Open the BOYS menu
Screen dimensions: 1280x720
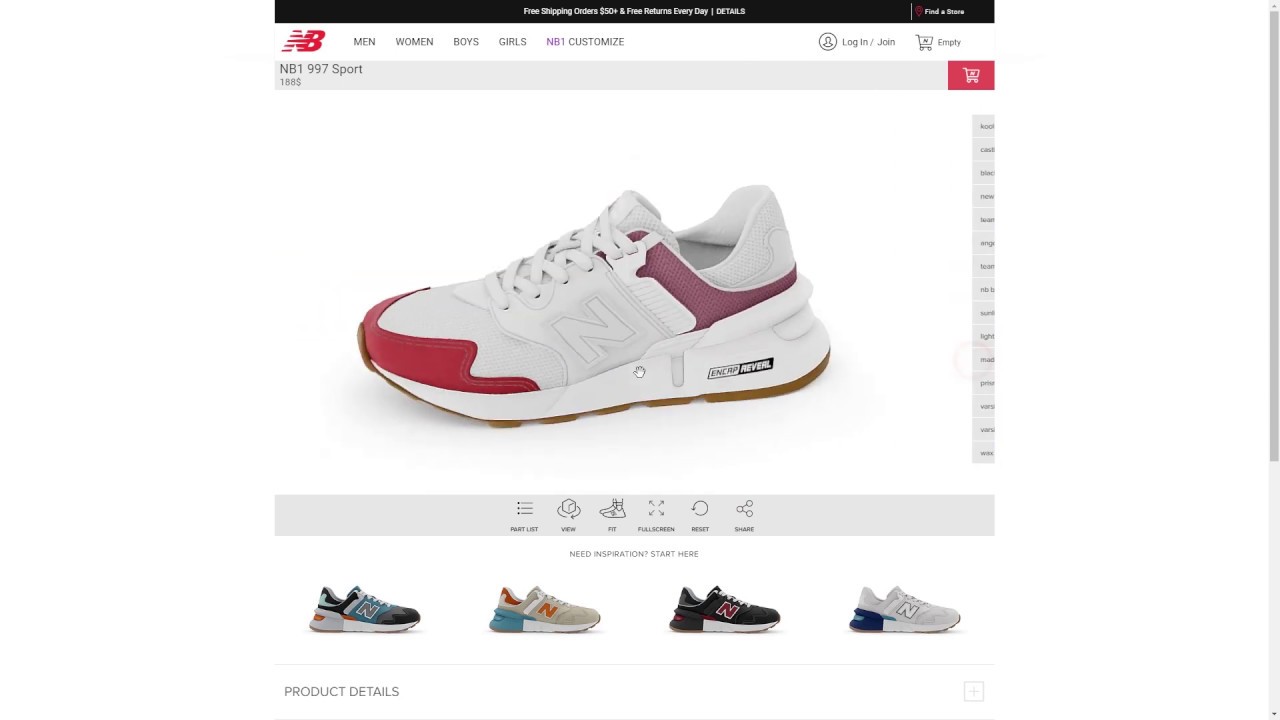[466, 42]
